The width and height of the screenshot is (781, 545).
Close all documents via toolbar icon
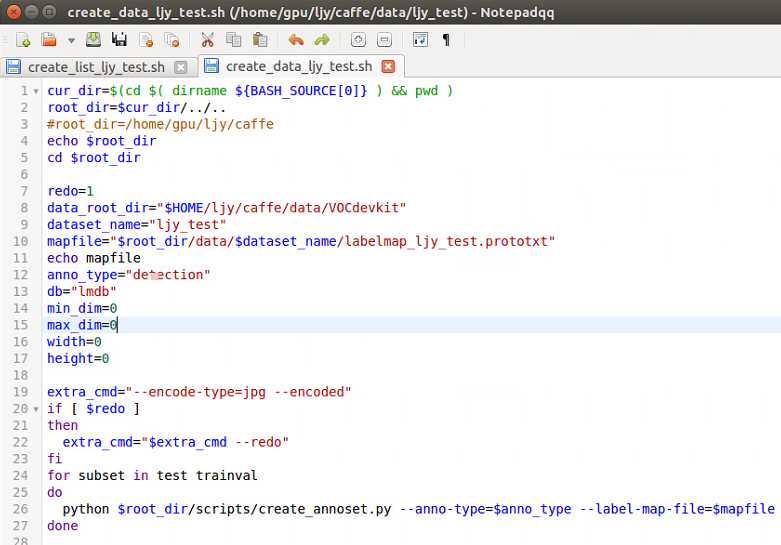pos(172,40)
